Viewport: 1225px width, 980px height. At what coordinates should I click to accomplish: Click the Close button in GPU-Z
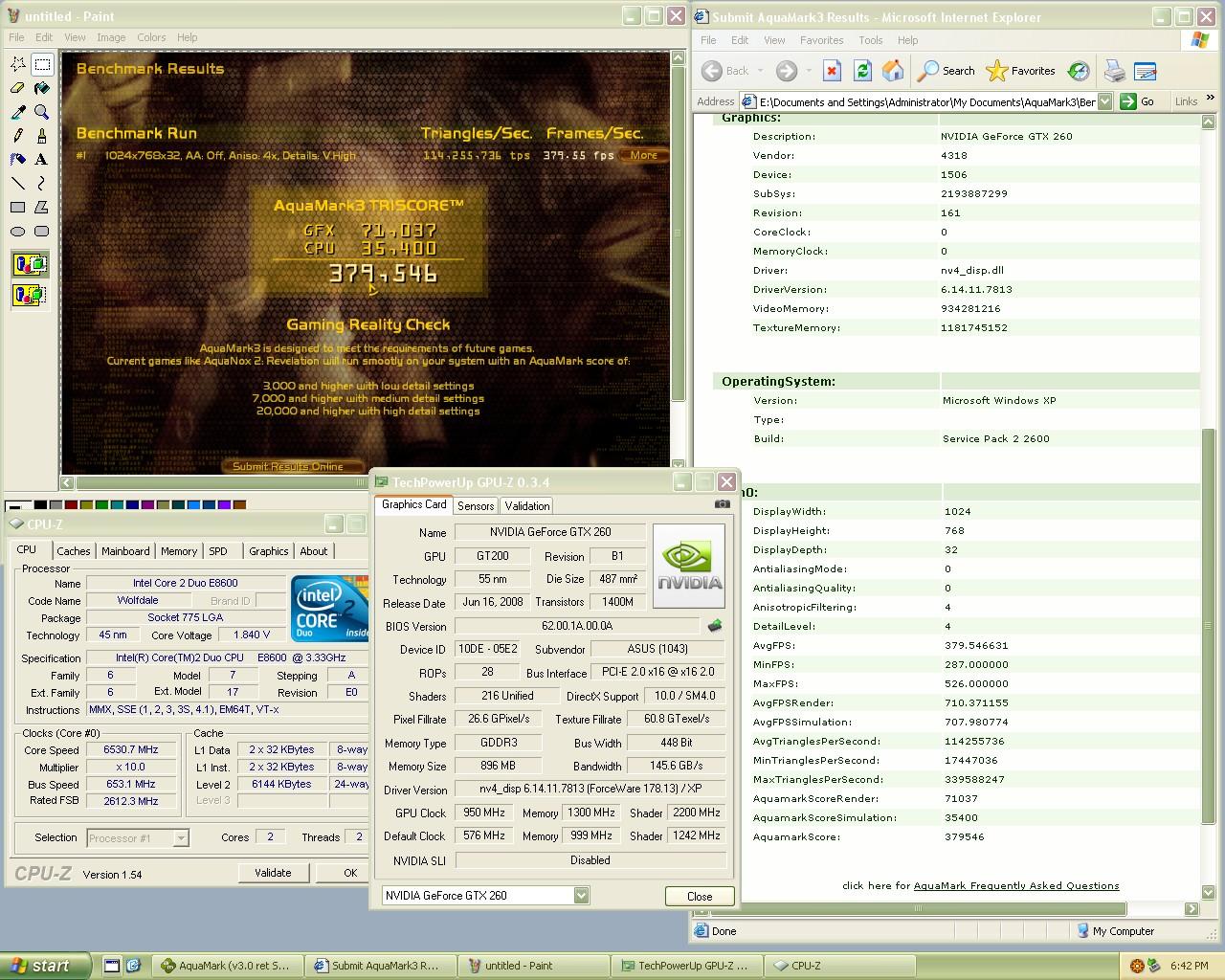point(700,897)
